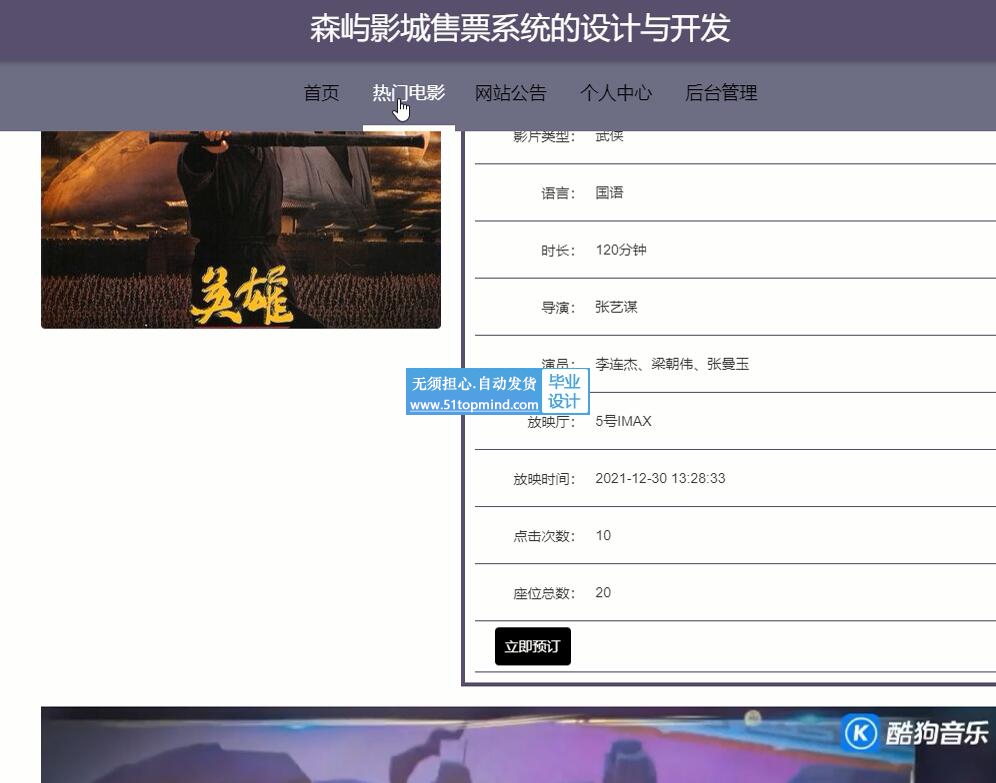Open the 后台管理 navigation link
This screenshot has width=996, height=783.
click(721, 93)
